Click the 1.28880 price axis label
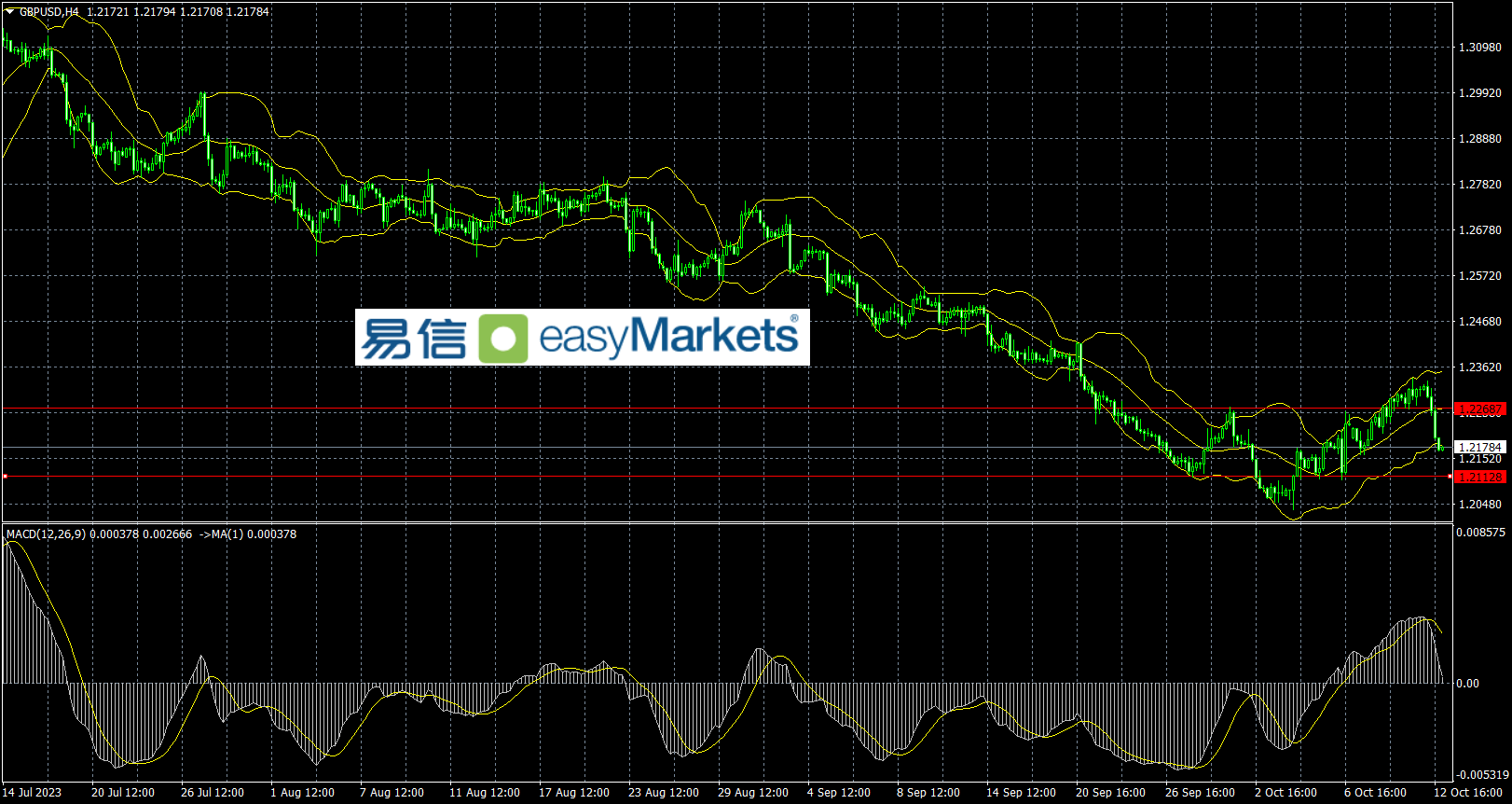 [x=1480, y=139]
